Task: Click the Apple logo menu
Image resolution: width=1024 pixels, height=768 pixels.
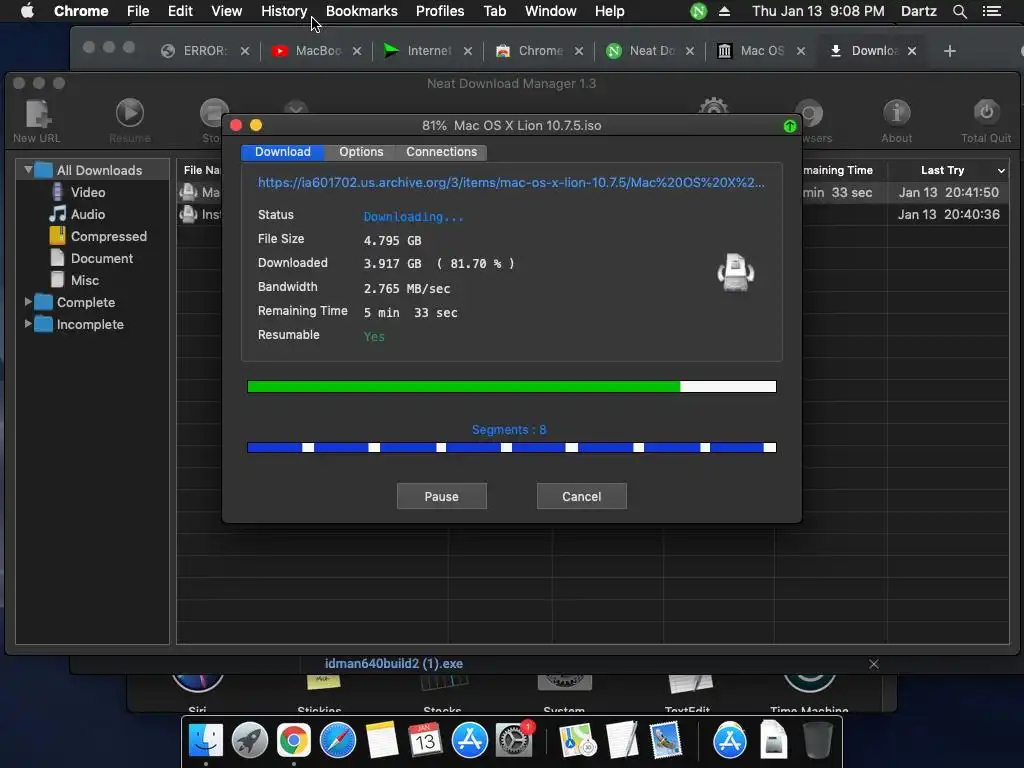Action: tap(27, 11)
